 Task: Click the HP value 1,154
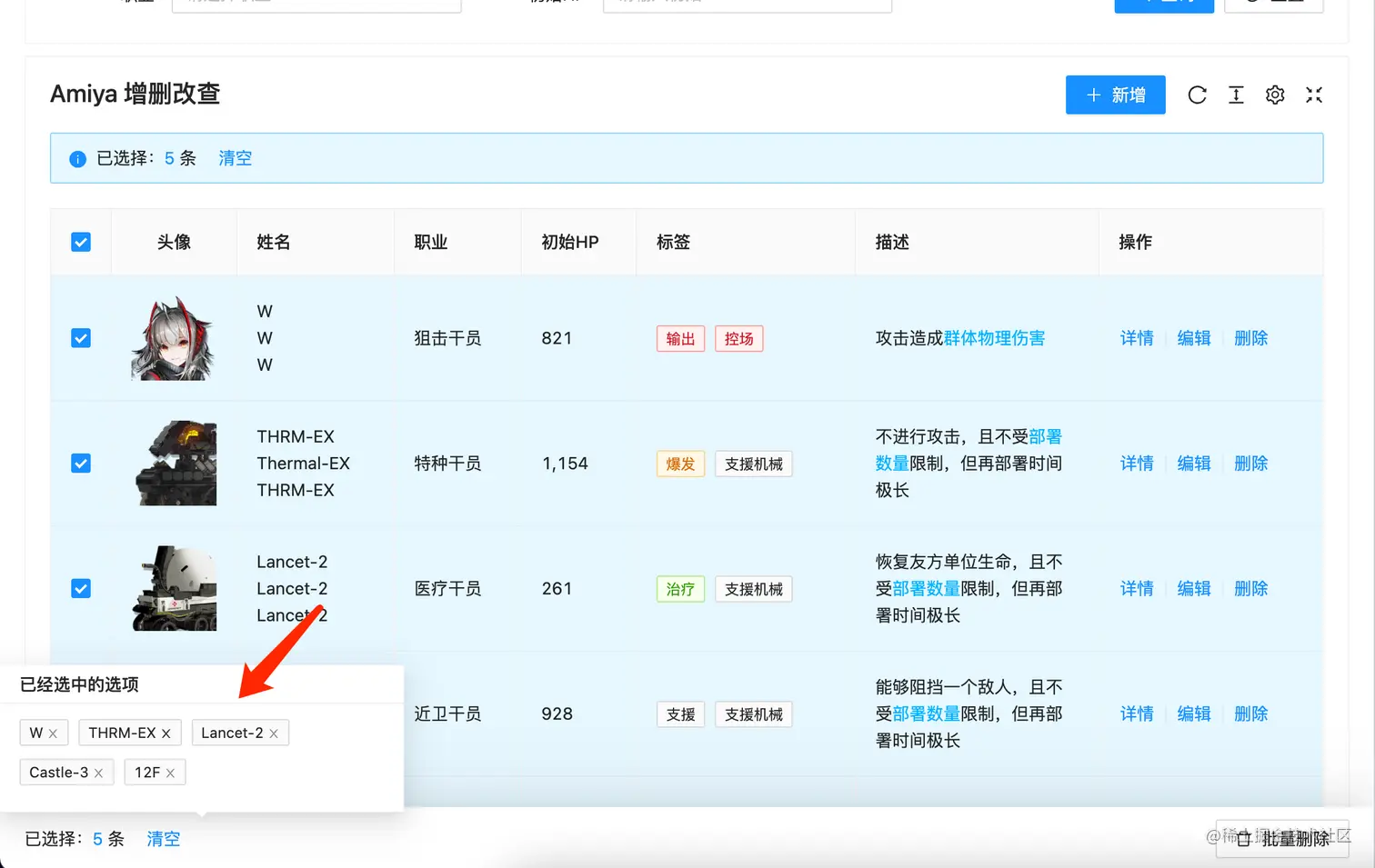click(x=565, y=464)
